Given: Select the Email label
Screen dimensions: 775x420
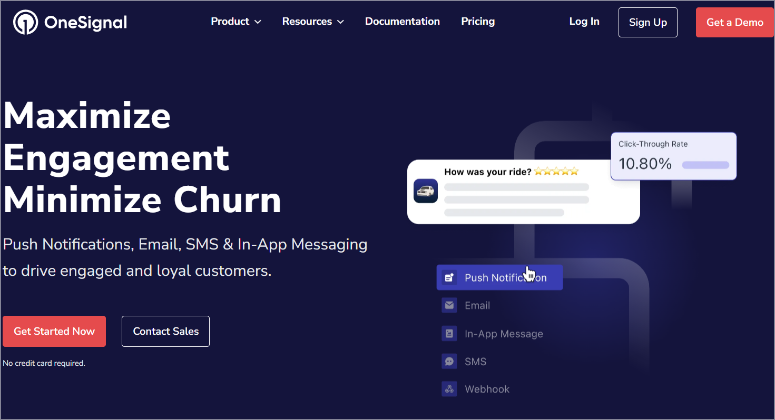Looking at the screenshot, I should (477, 305).
